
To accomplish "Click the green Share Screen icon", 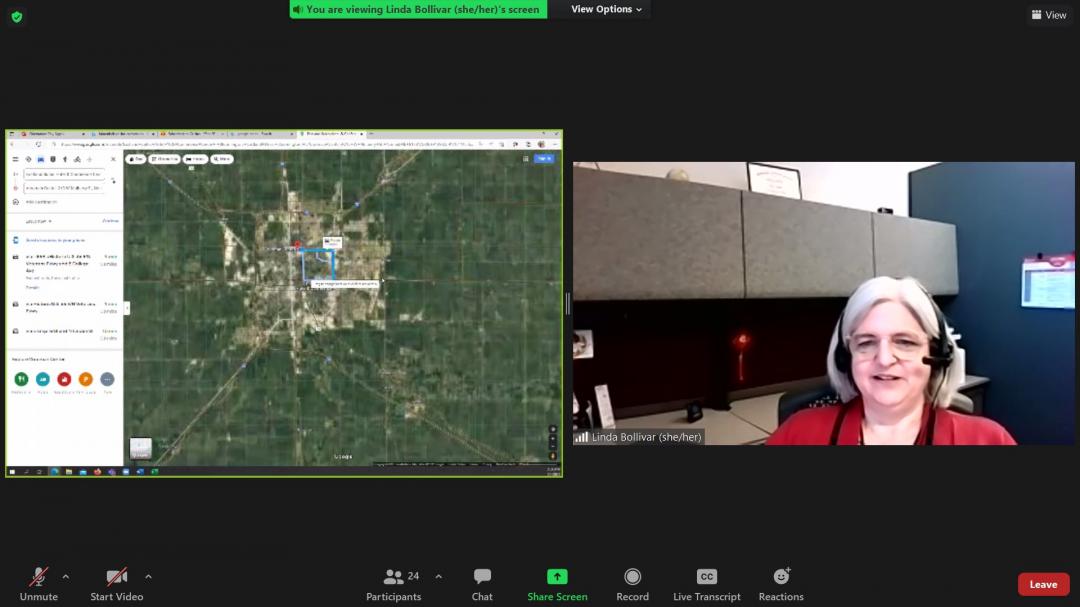I will (x=557, y=577).
